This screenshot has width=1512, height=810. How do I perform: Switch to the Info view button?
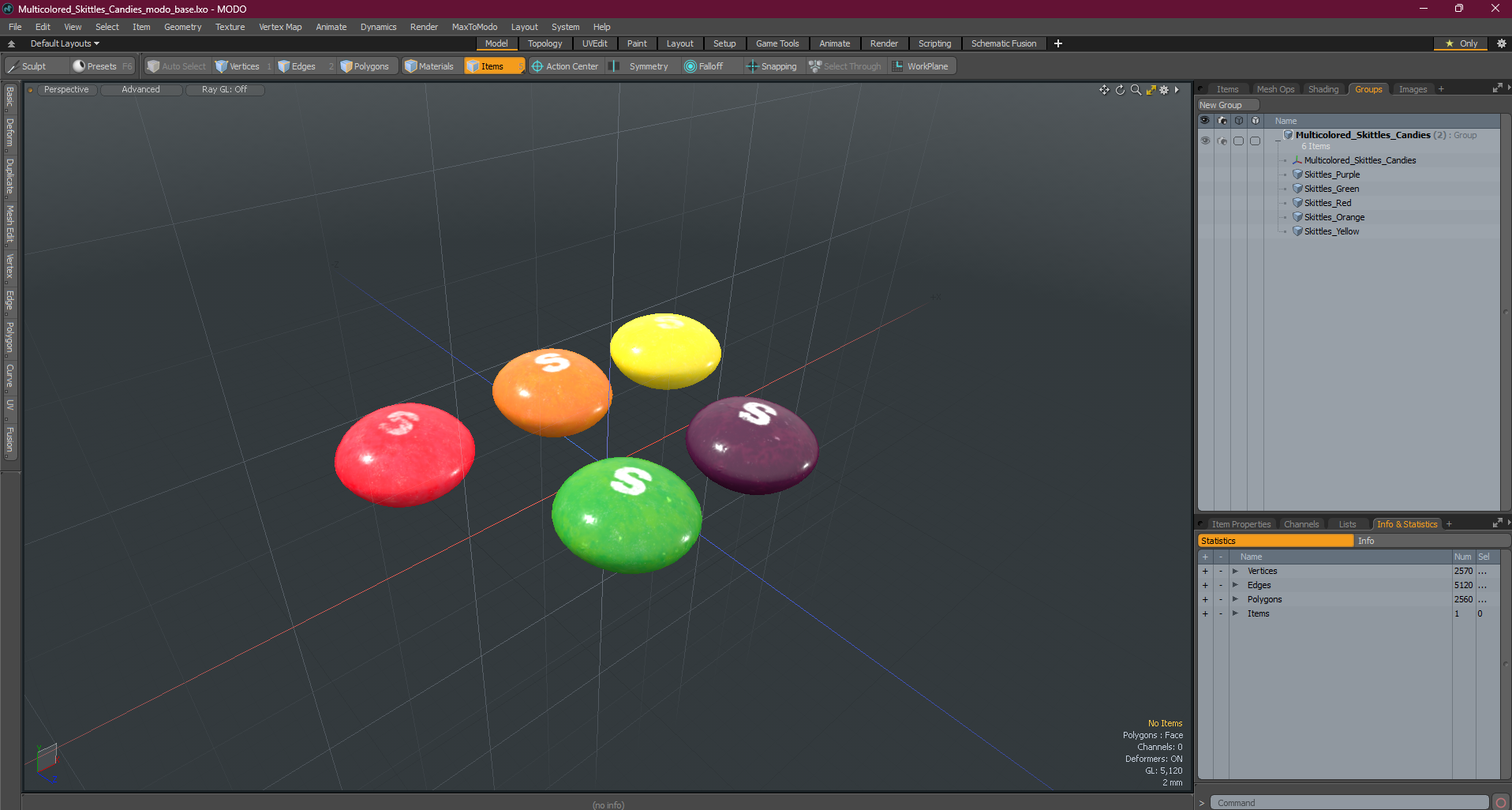pyautogui.click(x=1433, y=541)
